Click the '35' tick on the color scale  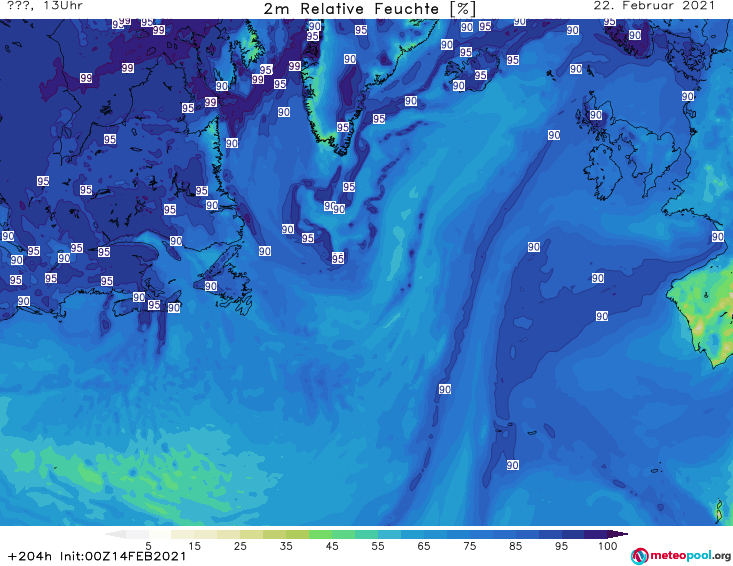tap(286, 545)
